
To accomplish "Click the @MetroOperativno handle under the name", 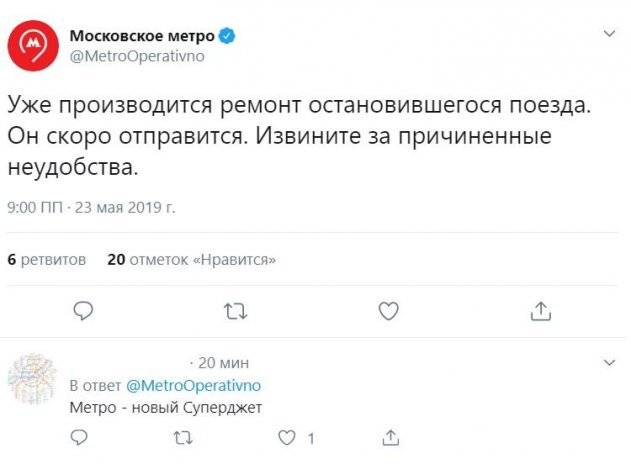I will (136, 56).
